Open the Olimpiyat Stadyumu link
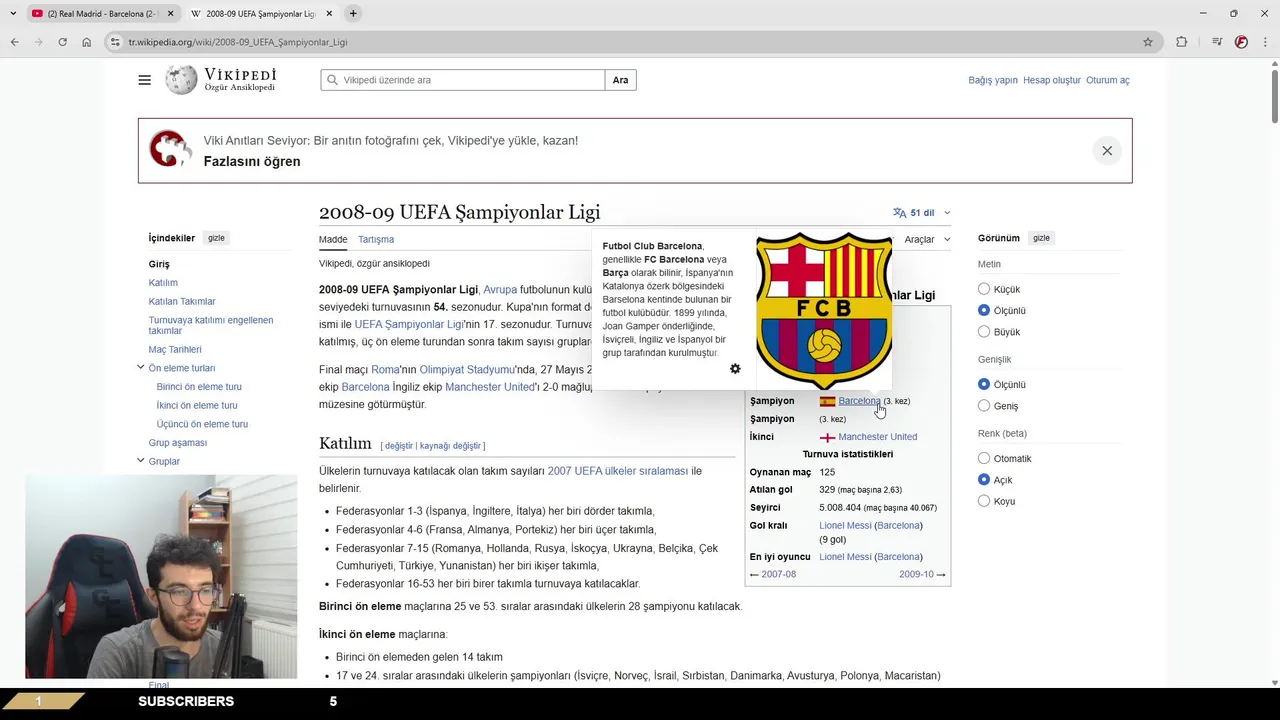1280x720 pixels. pos(467,369)
